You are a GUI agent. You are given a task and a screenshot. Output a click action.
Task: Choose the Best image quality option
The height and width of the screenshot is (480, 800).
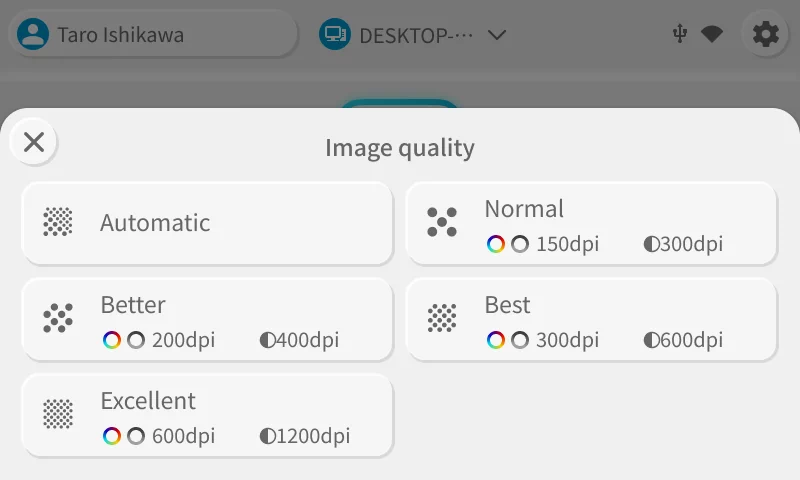591,319
